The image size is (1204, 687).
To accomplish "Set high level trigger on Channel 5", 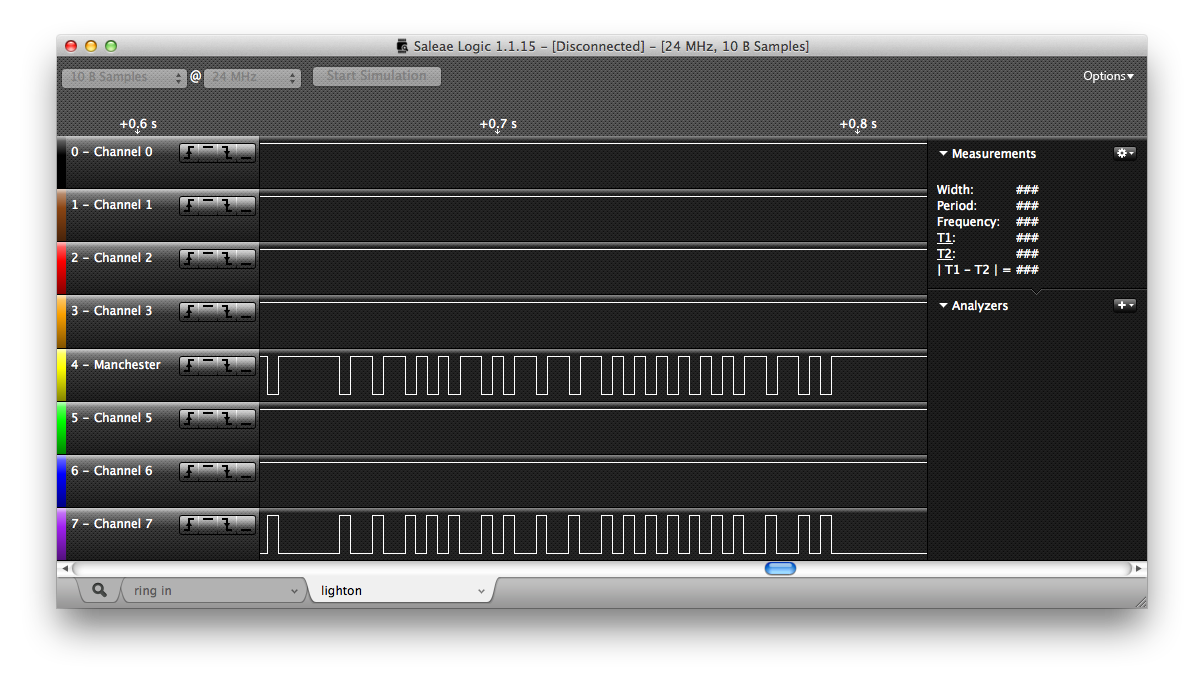I will point(208,418).
